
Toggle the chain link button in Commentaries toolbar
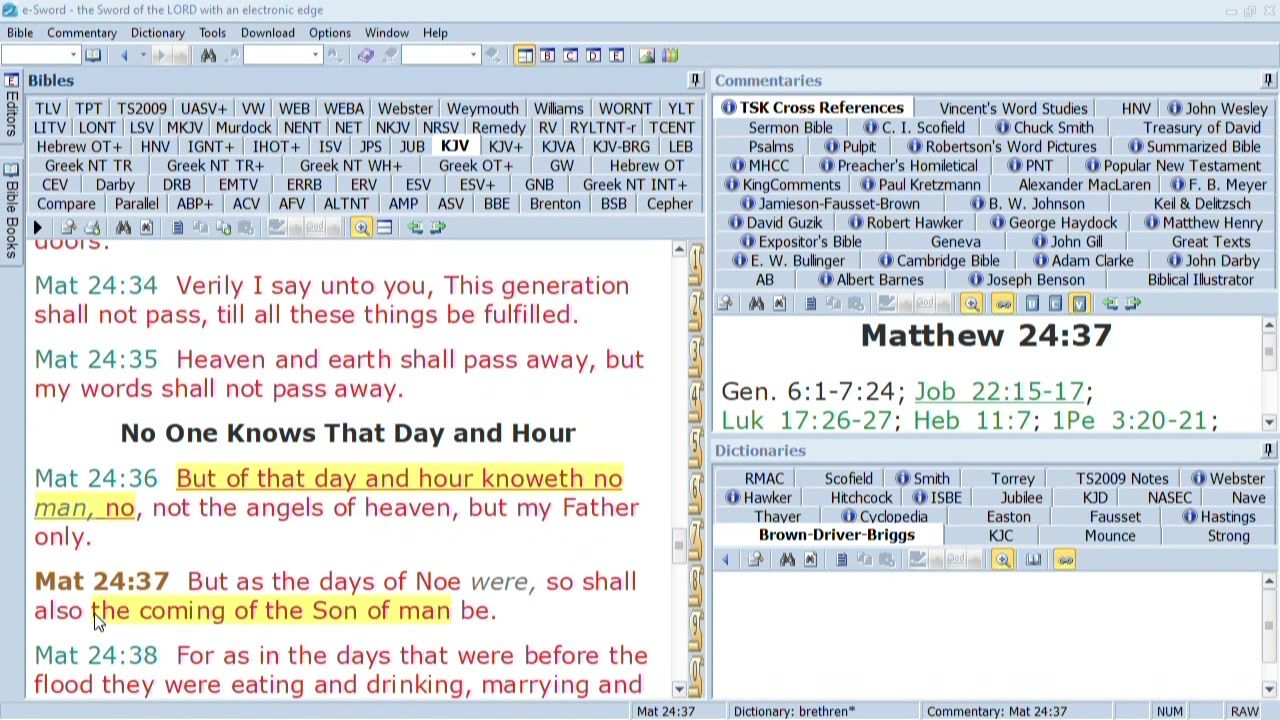pyautogui.click(x=1003, y=304)
